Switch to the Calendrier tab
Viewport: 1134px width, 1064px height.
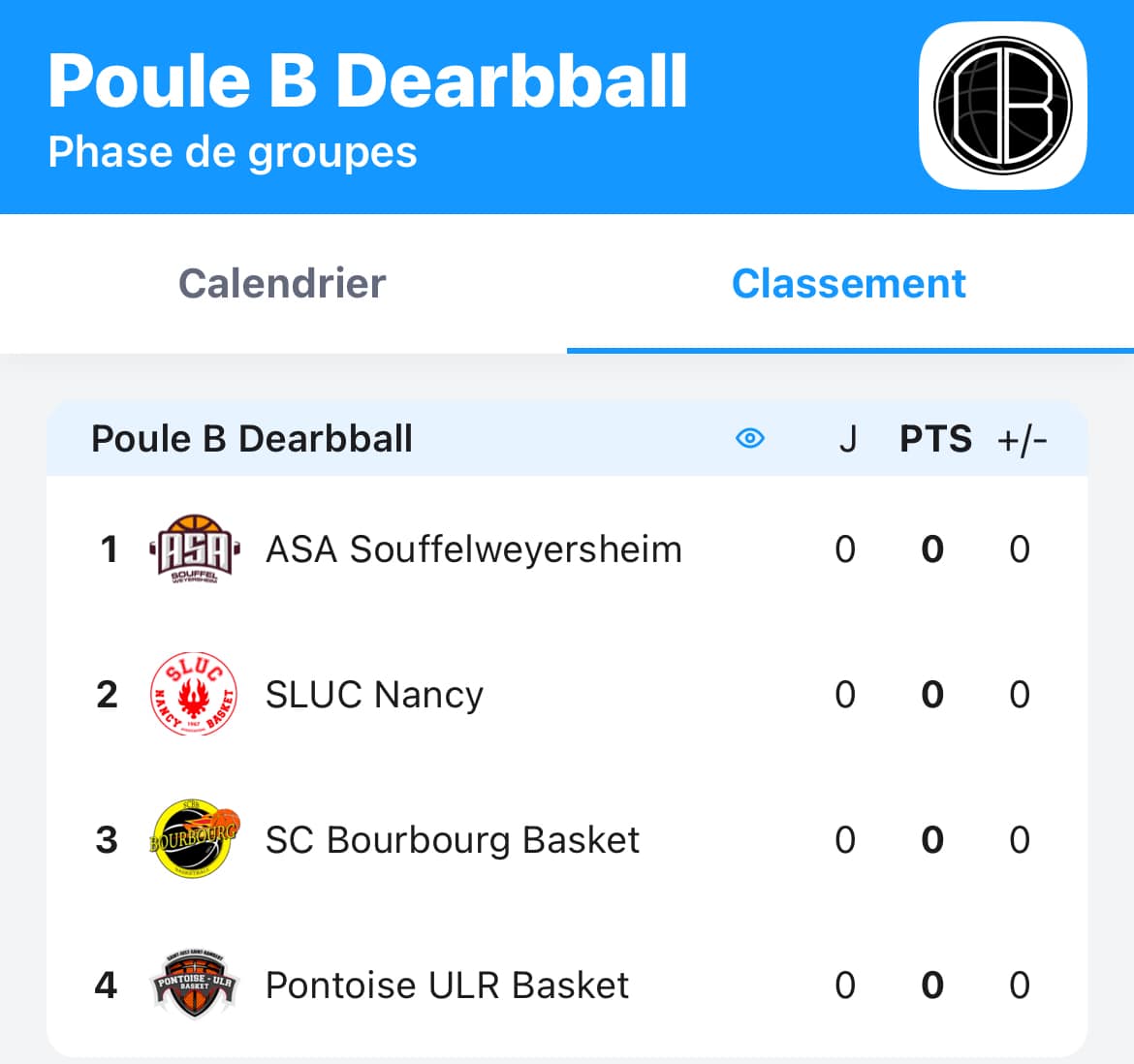[x=282, y=284]
